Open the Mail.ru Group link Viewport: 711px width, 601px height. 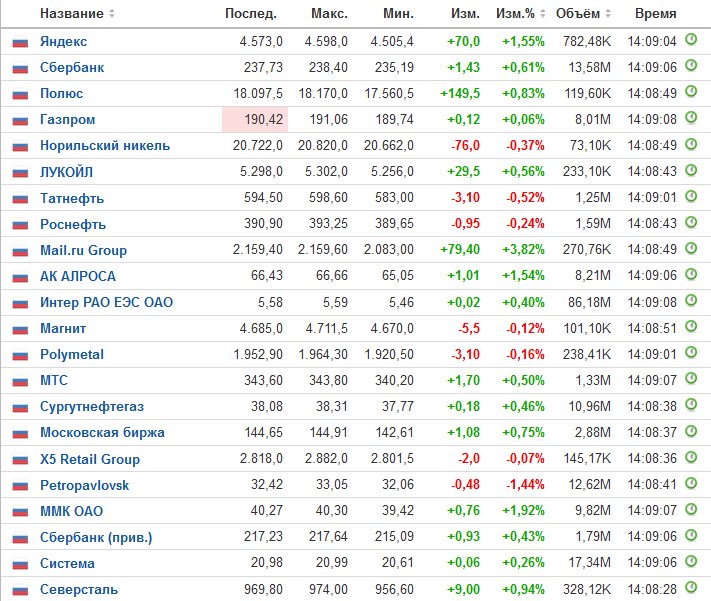83,250
